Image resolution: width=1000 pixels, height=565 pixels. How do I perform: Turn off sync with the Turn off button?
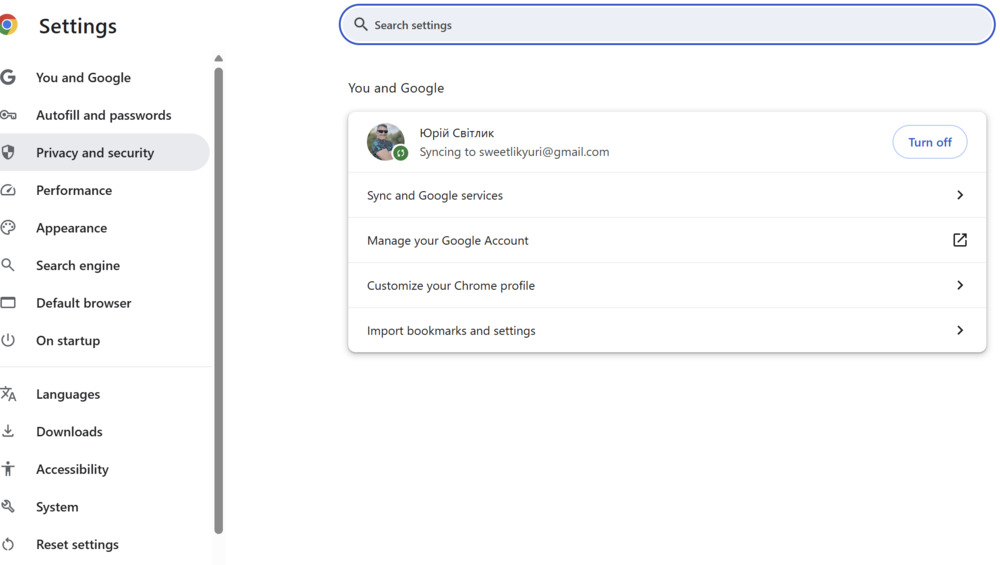pos(930,142)
